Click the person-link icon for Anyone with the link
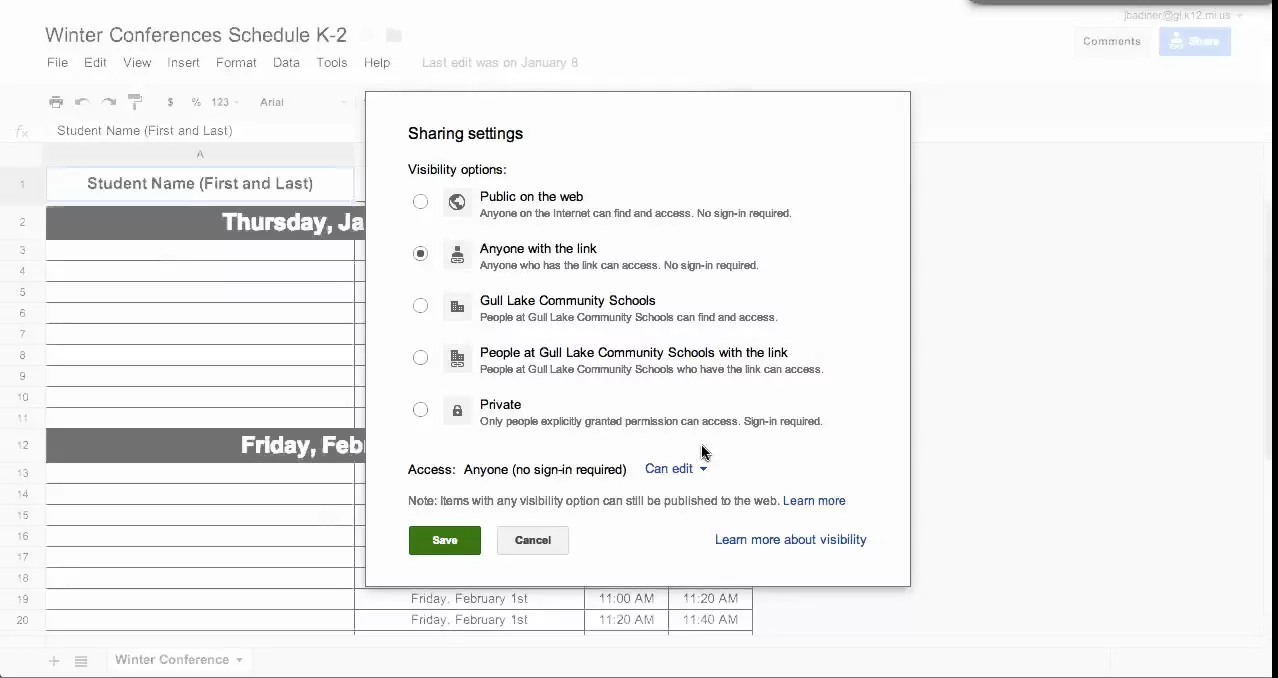1278x678 pixels. pyautogui.click(x=457, y=254)
